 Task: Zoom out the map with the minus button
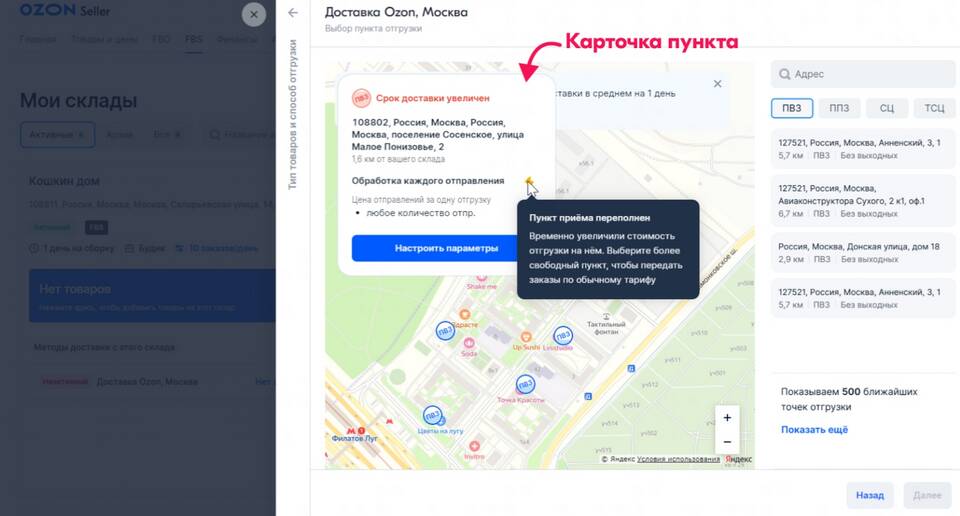click(727, 442)
